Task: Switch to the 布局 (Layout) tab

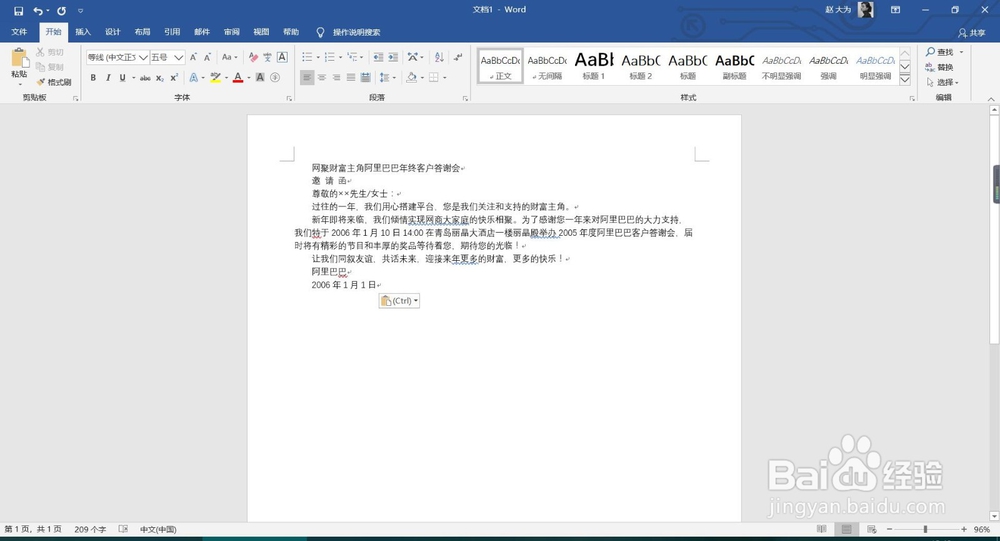Action: 142,32
